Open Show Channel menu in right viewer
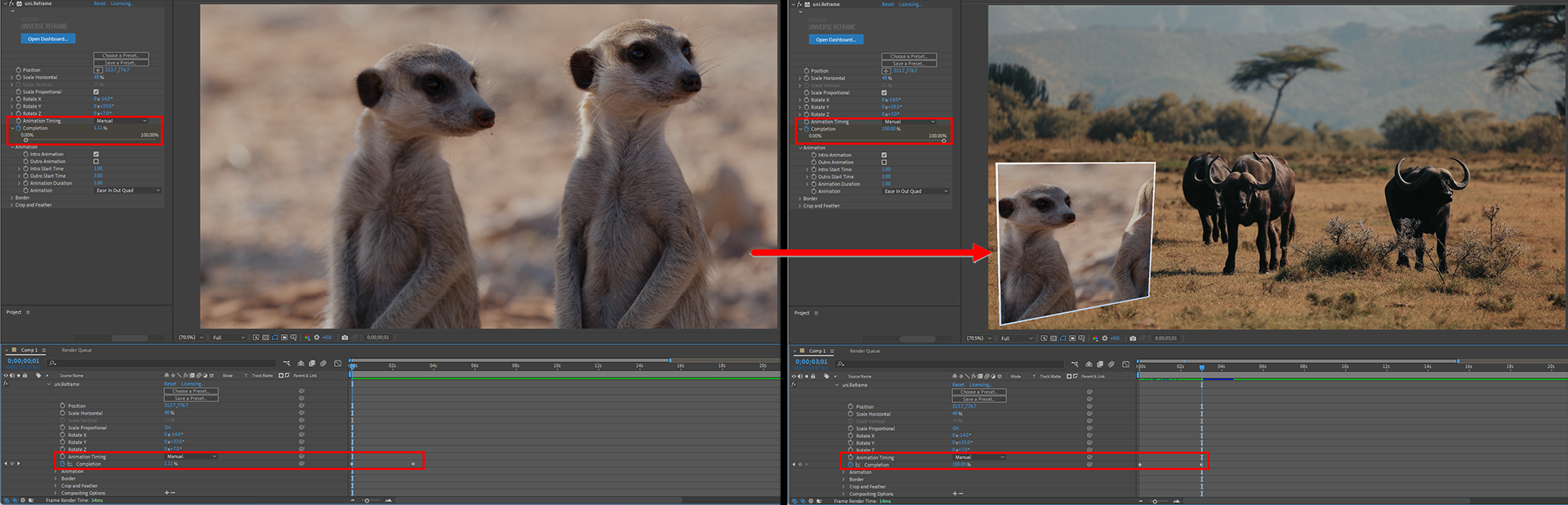The height and width of the screenshot is (505, 1568). pos(1095,338)
